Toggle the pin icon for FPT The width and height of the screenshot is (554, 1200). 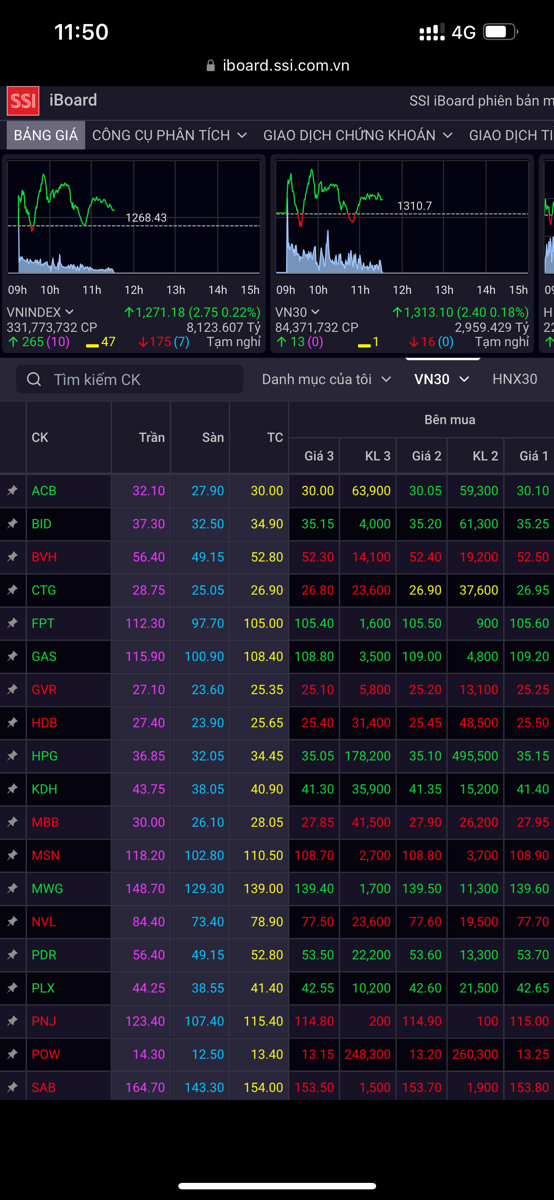coord(13,623)
